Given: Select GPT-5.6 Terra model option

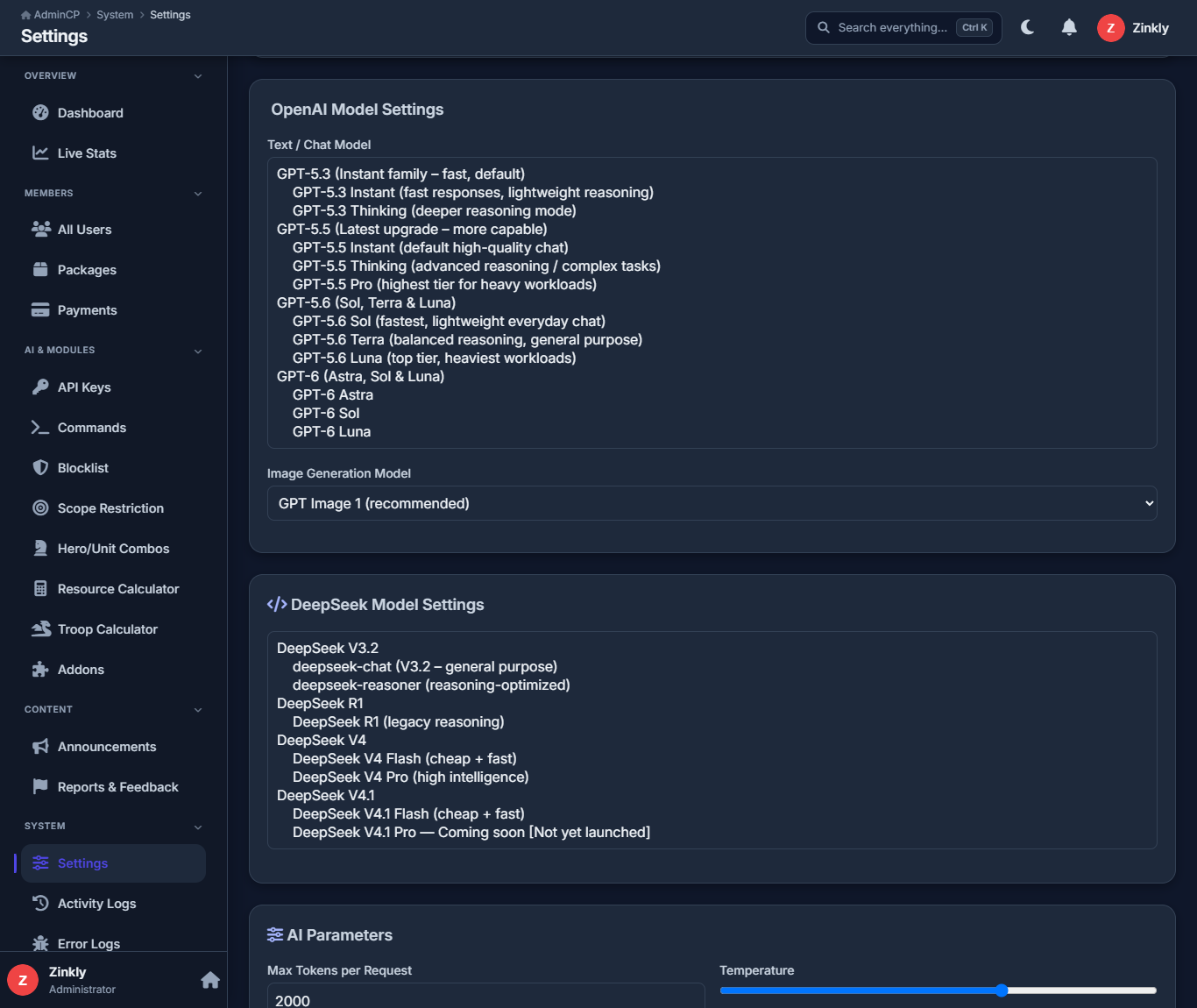Looking at the screenshot, I should point(467,339).
